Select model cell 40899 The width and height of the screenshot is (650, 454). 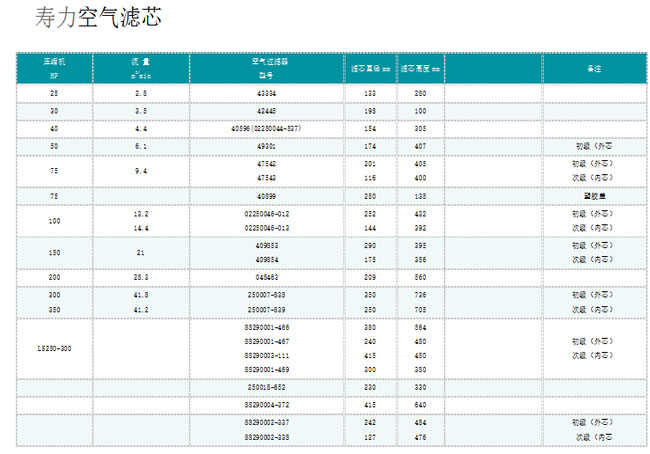coord(267,196)
